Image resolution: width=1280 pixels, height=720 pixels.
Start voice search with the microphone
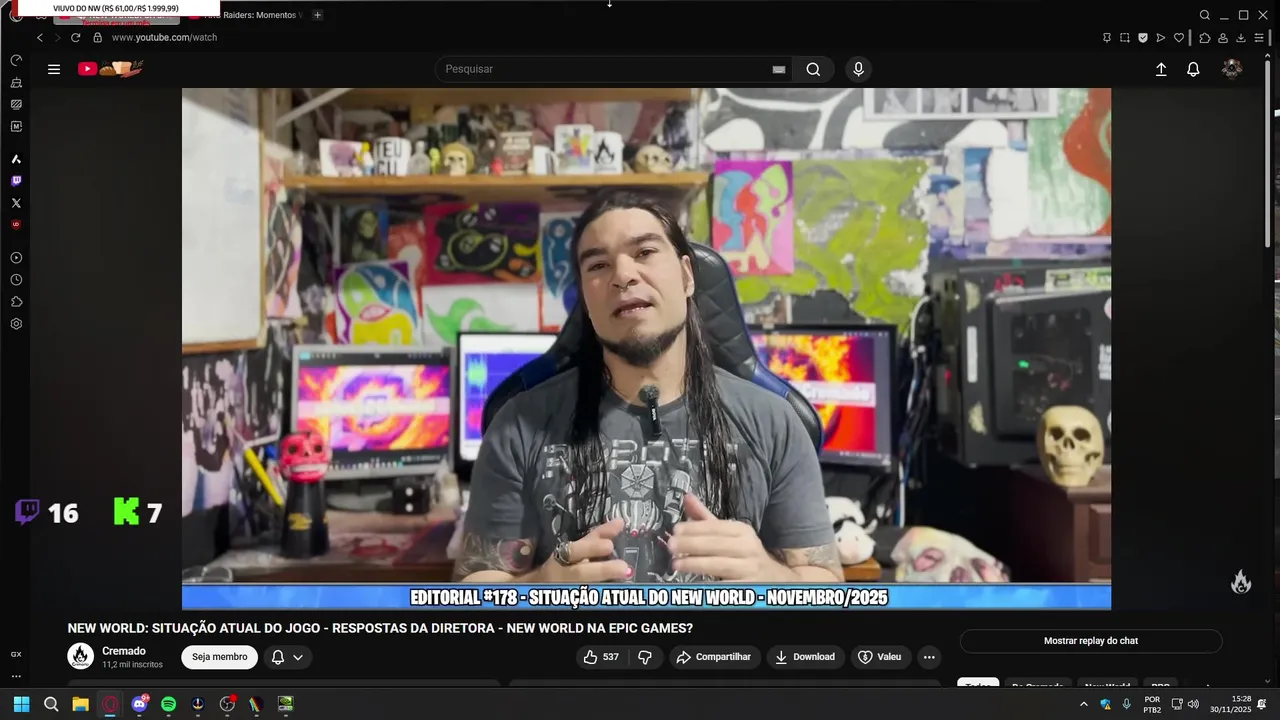click(858, 69)
